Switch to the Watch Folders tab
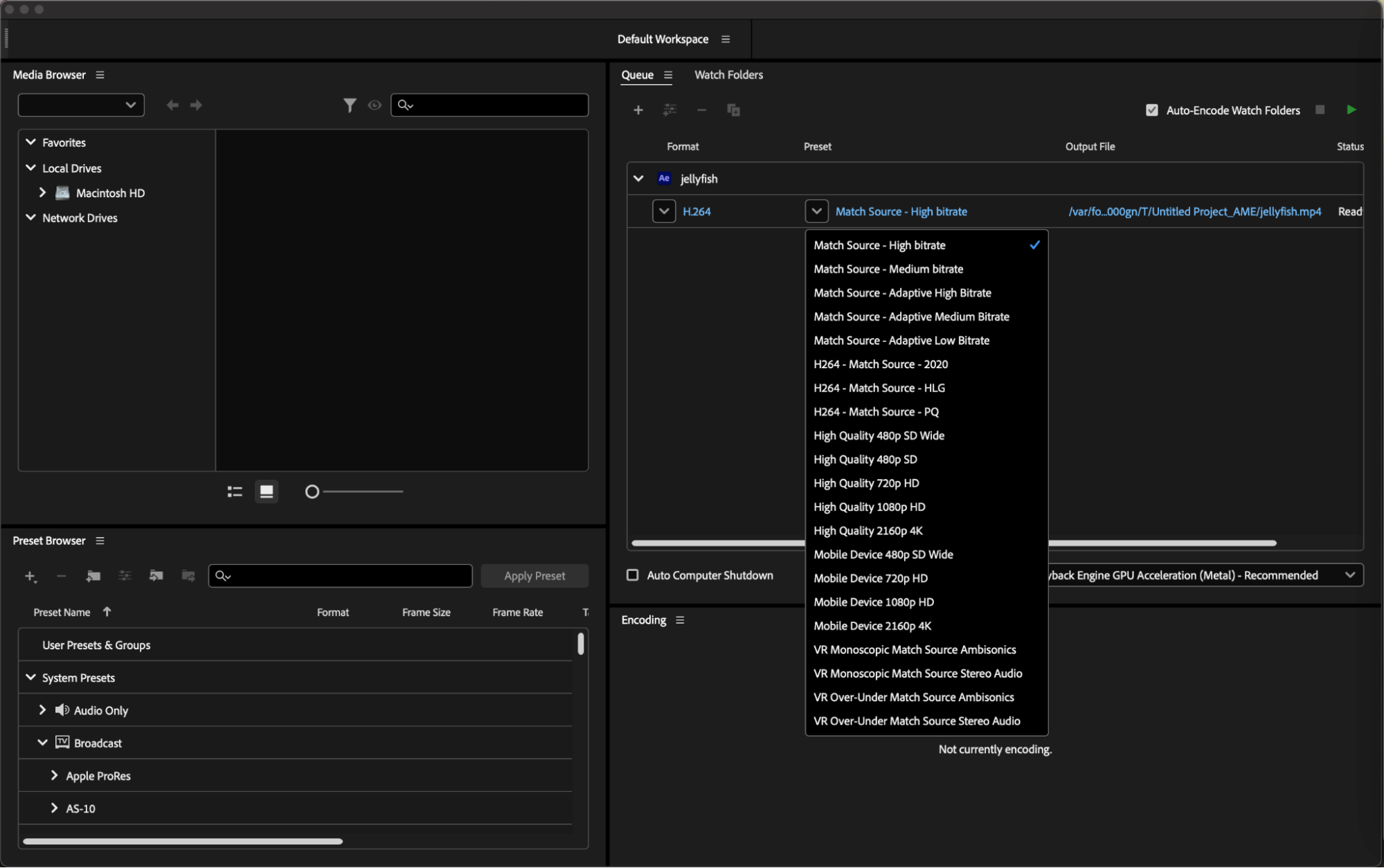The image size is (1384, 868). tap(728, 75)
